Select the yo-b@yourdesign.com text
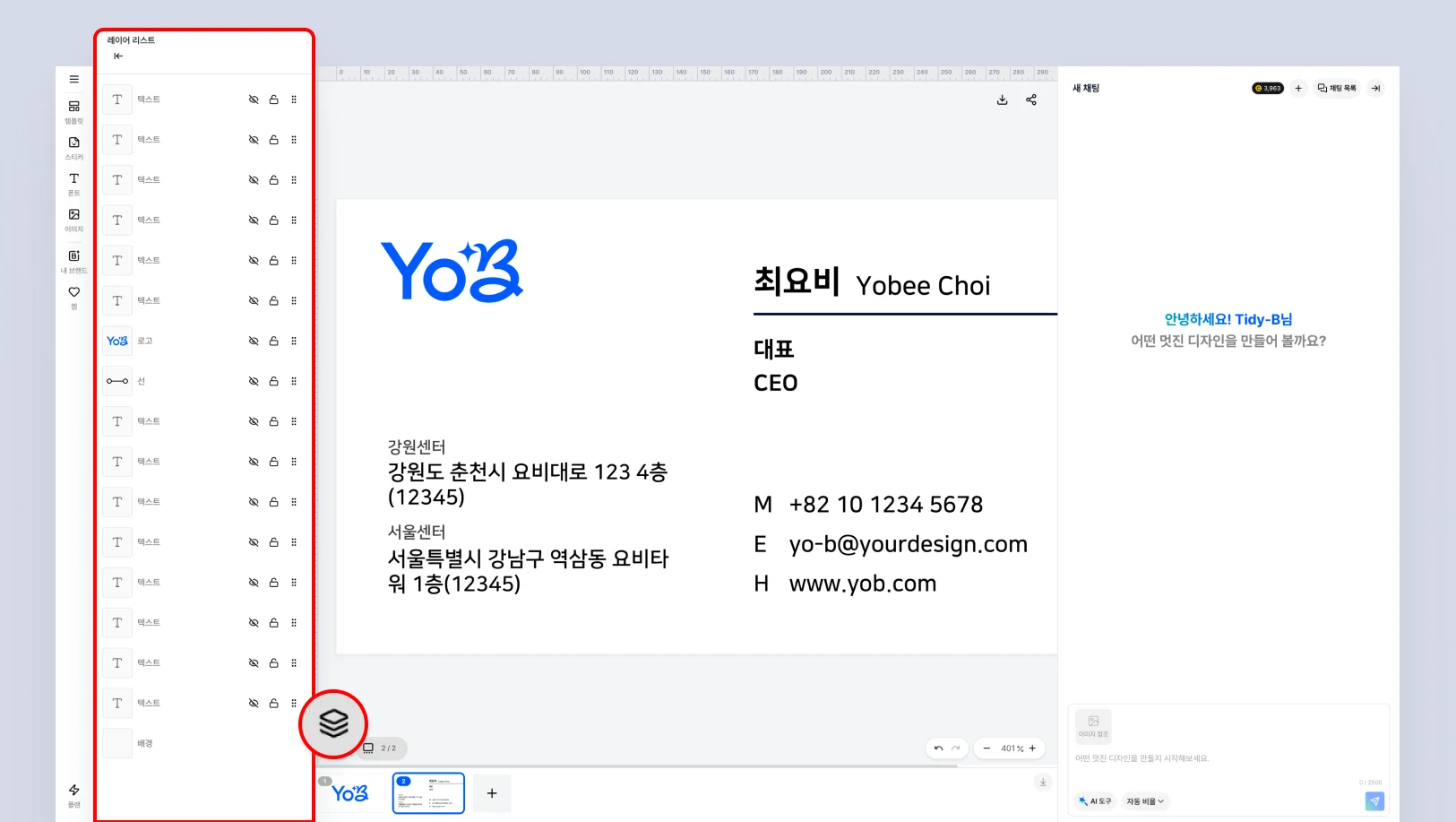Image resolution: width=1456 pixels, height=822 pixels. (909, 544)
